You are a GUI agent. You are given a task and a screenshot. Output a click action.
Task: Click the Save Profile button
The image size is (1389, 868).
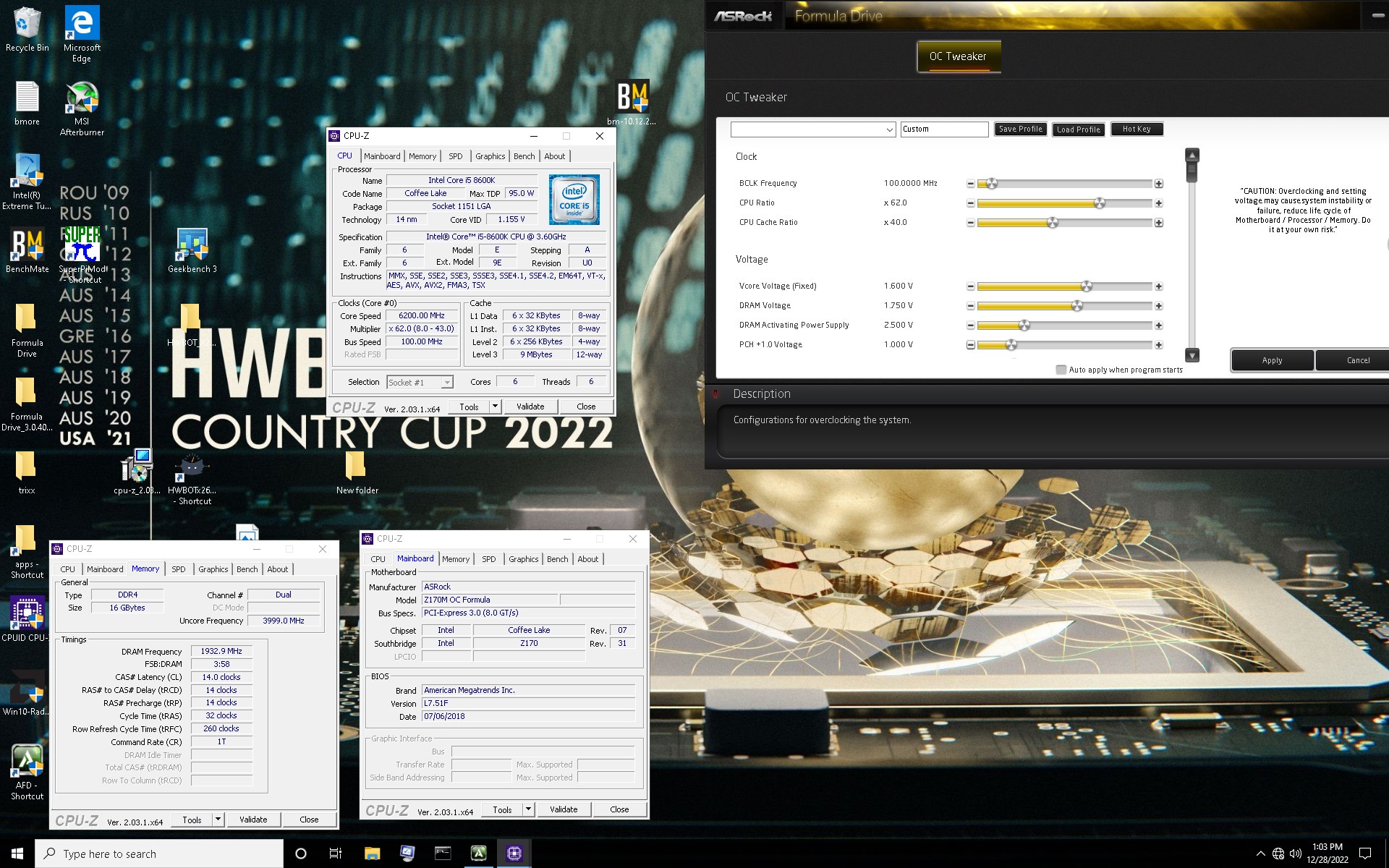(x=1021, y=129)
